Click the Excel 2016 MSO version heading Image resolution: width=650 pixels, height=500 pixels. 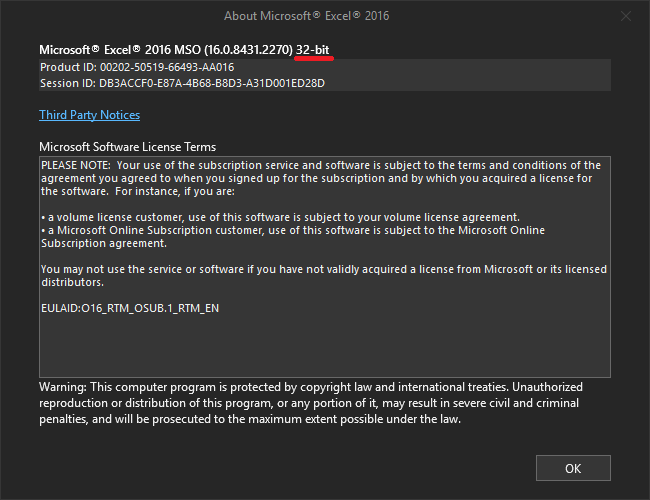click(x=184, y=50)
